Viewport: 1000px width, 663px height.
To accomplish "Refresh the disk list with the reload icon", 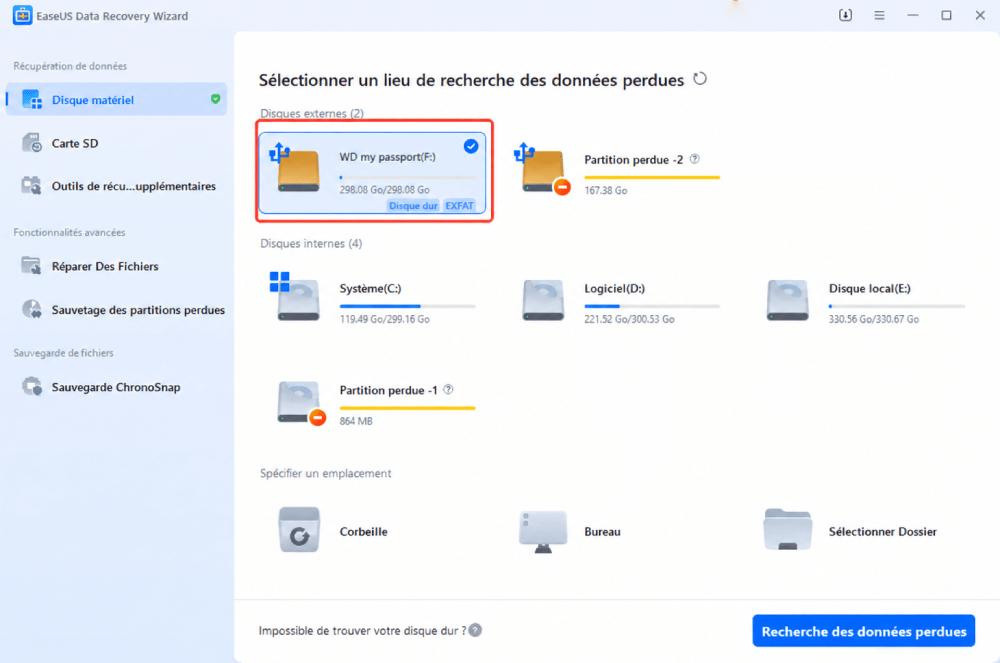I will (700, 79).
